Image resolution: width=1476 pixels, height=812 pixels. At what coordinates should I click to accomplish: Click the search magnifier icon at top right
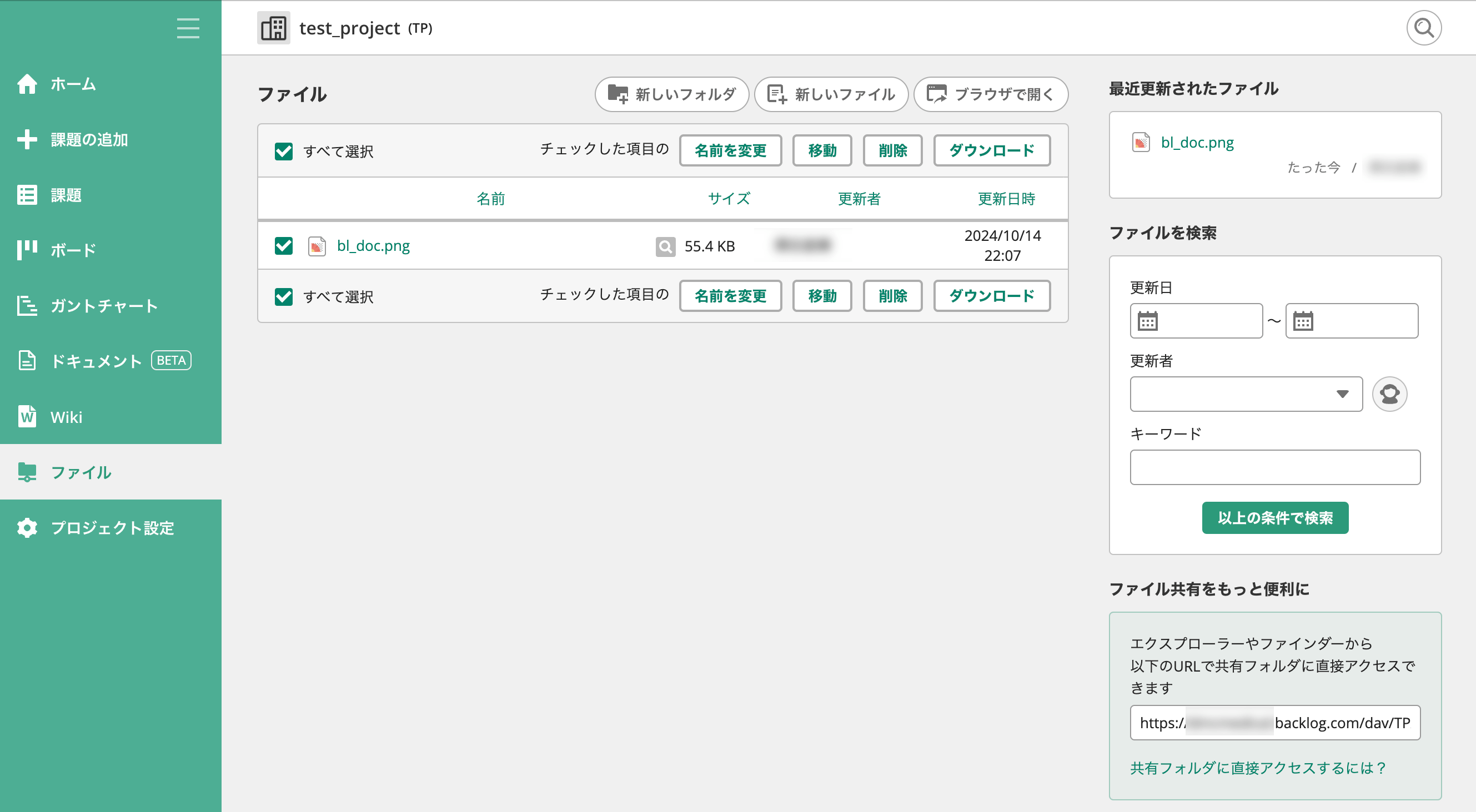1423,28
